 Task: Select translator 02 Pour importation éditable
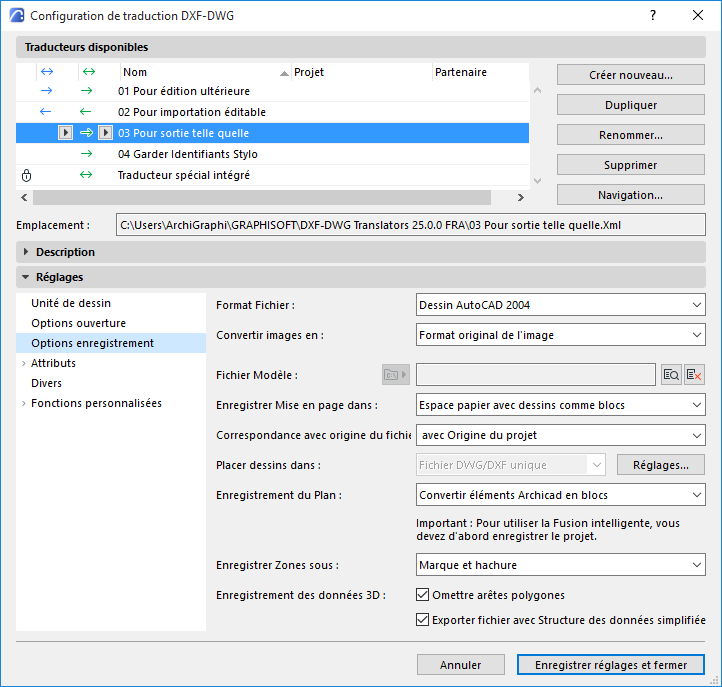pyautogui.click(x=272, y=112)
